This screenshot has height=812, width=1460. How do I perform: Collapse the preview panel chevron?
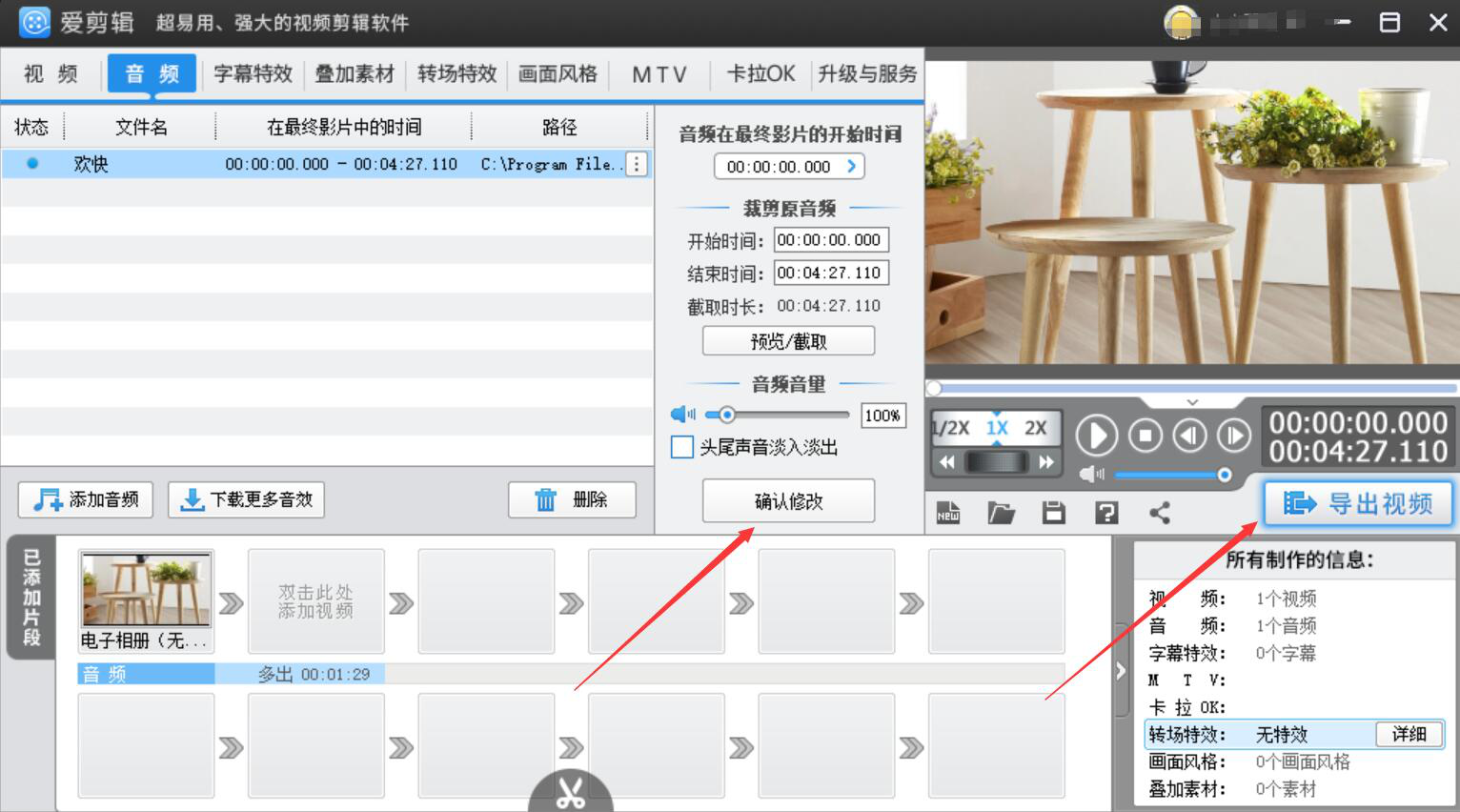[1192, 402]
